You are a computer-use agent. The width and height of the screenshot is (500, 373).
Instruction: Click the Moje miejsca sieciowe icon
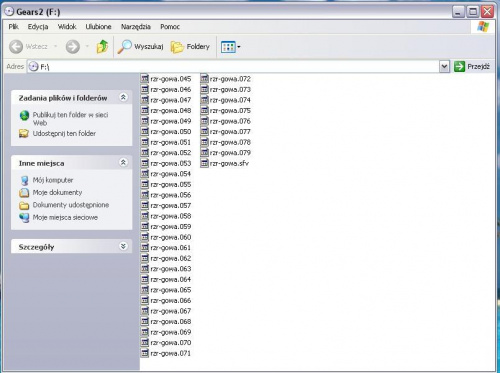(24, 218)
